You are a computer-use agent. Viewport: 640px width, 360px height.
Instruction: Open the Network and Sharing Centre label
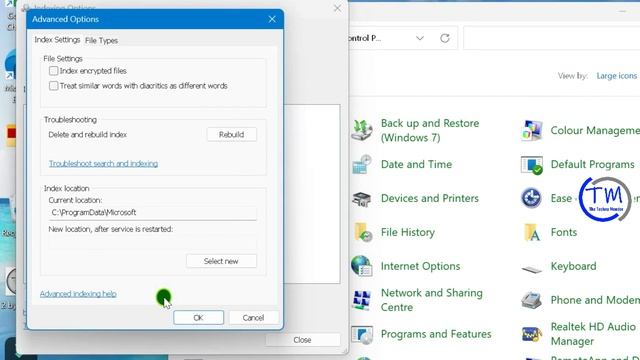432,300
